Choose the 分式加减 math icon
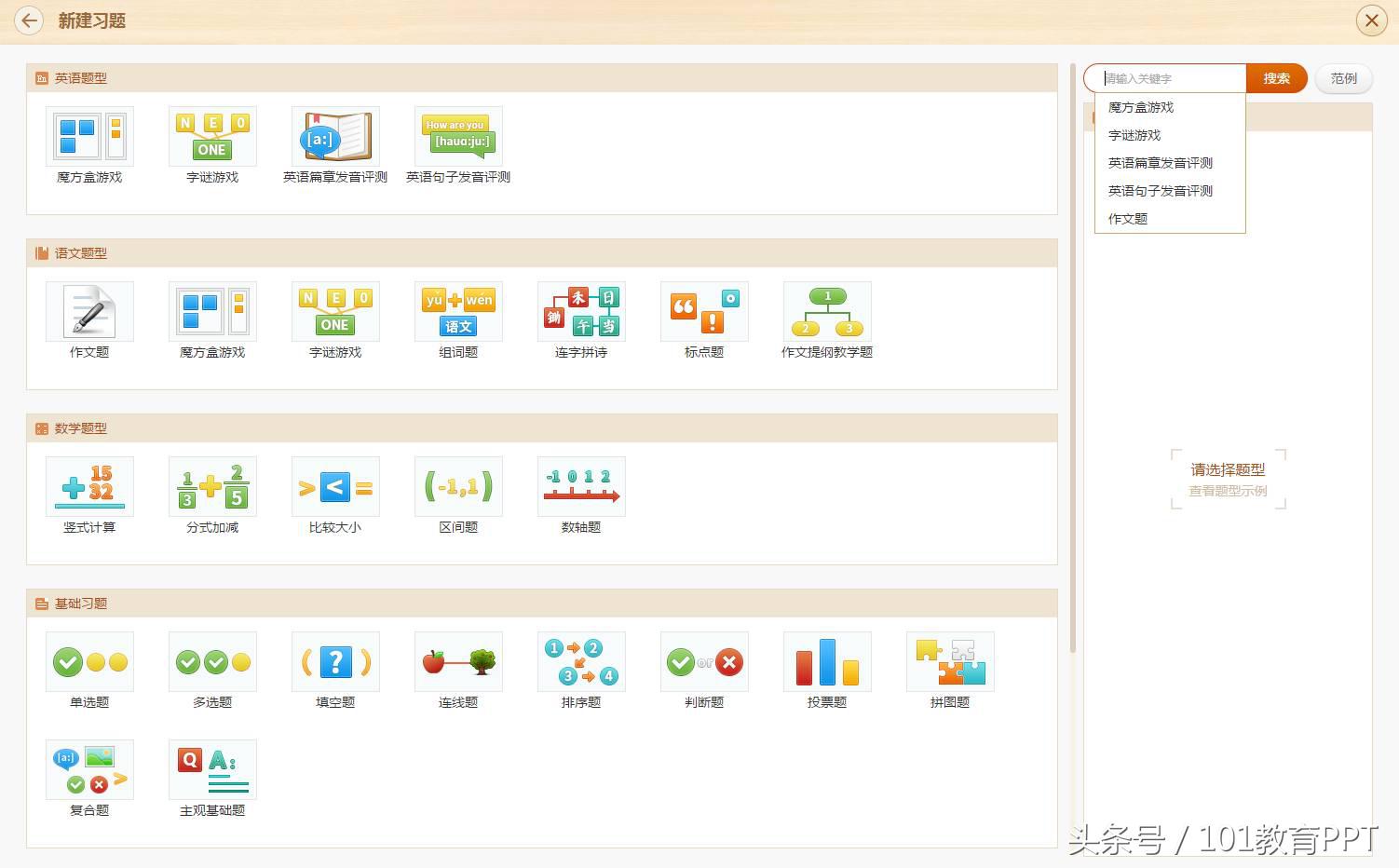 (x=212, y=486)
